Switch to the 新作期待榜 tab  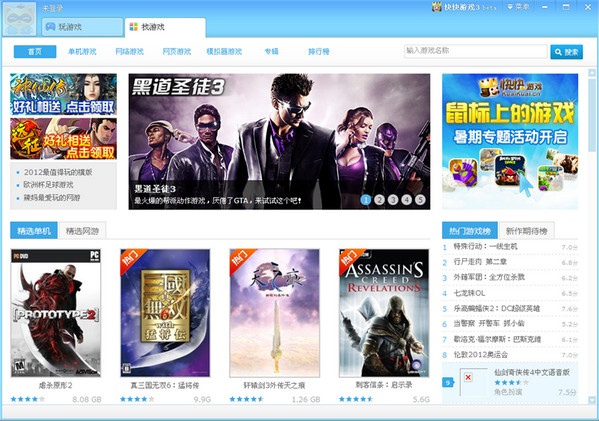point(526,231)
